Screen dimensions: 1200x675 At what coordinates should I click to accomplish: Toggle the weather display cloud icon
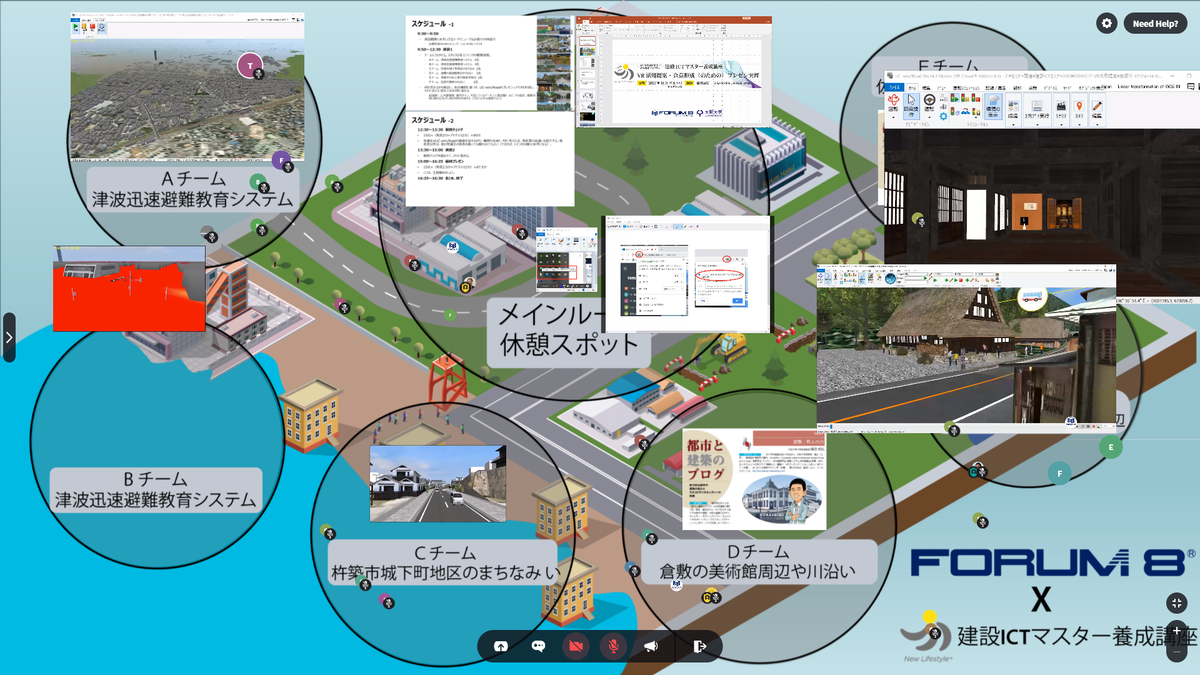(993, 105)
